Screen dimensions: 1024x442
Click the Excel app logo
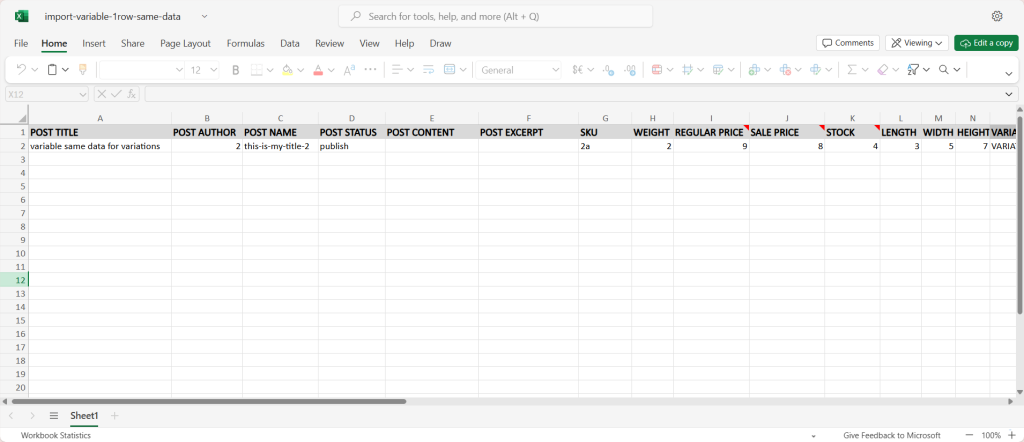[22, 16]
